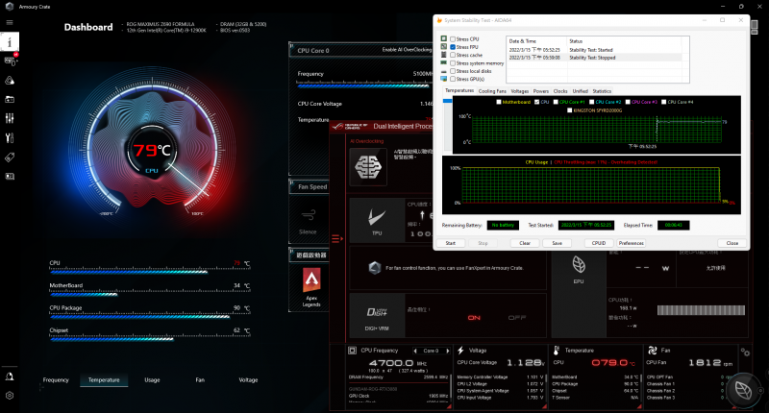Image resolution: width=769 pixels, height=413 pixels.
Task: Check the Stress system memory option
Action: pyautogui.click(x=452, y=63)
